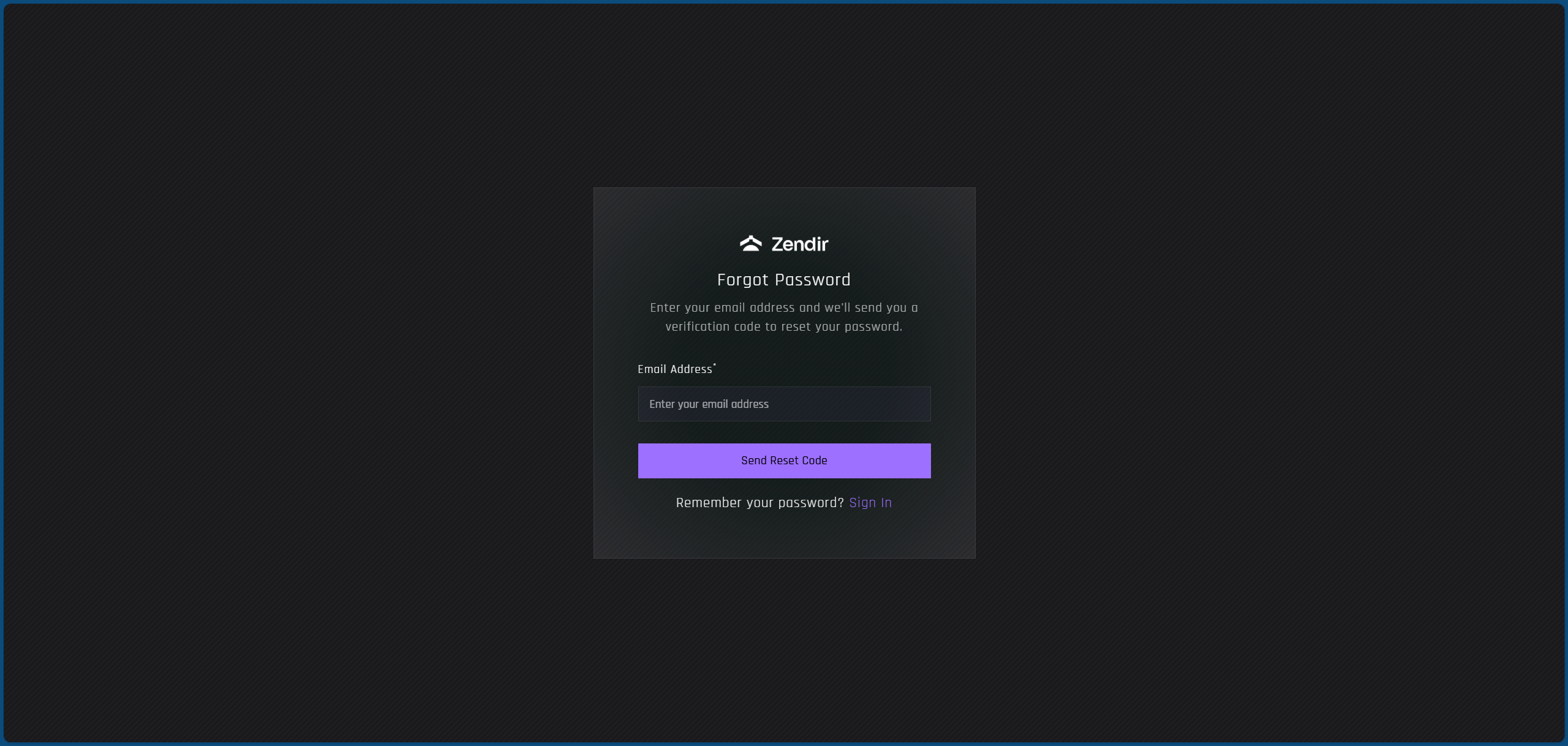Screen dimensions: 1568x746
Task: Click the Zendir wordmark text
Action: tap(800, 244)
